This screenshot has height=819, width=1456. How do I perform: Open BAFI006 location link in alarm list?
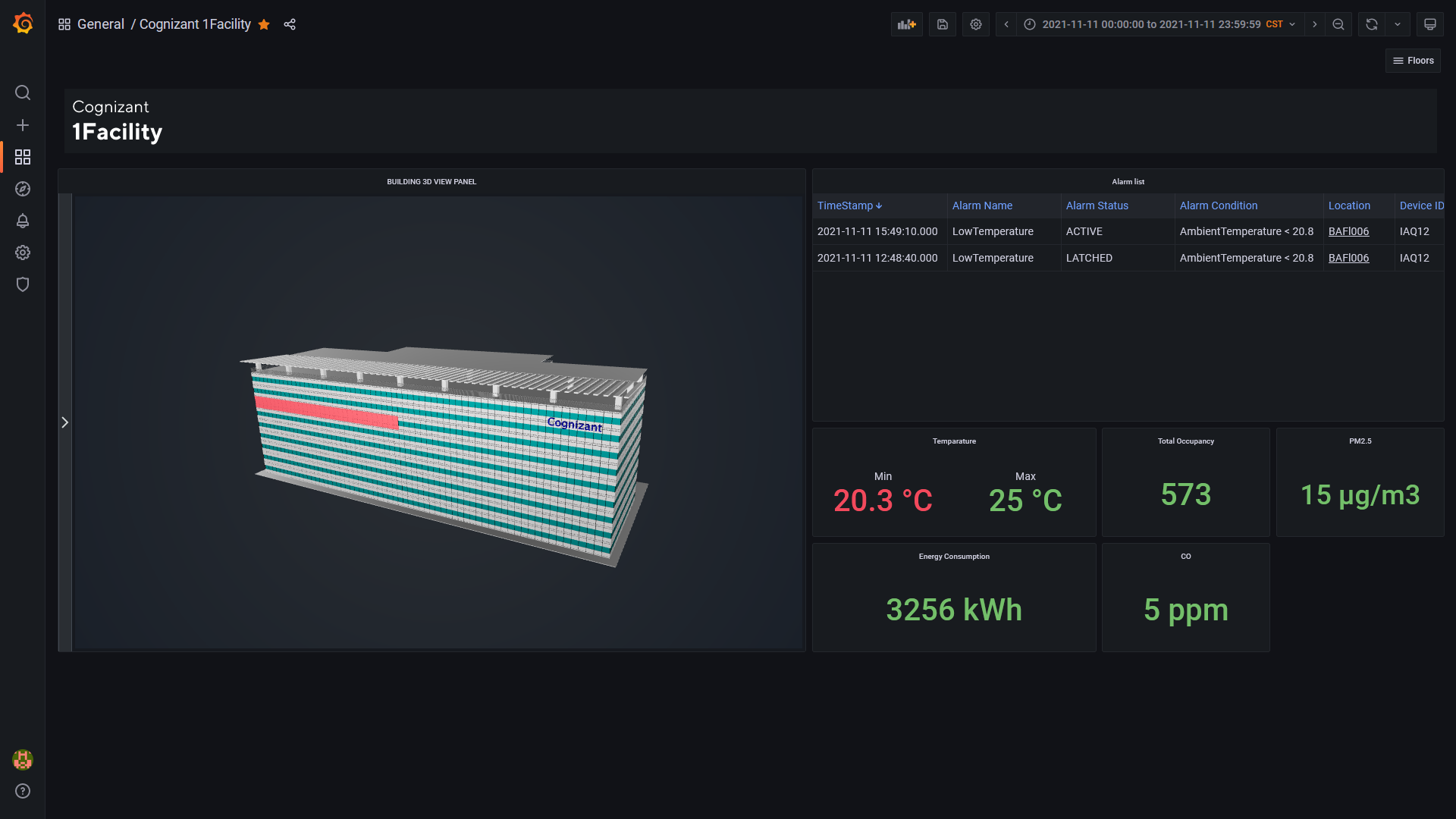[1348, 231]
